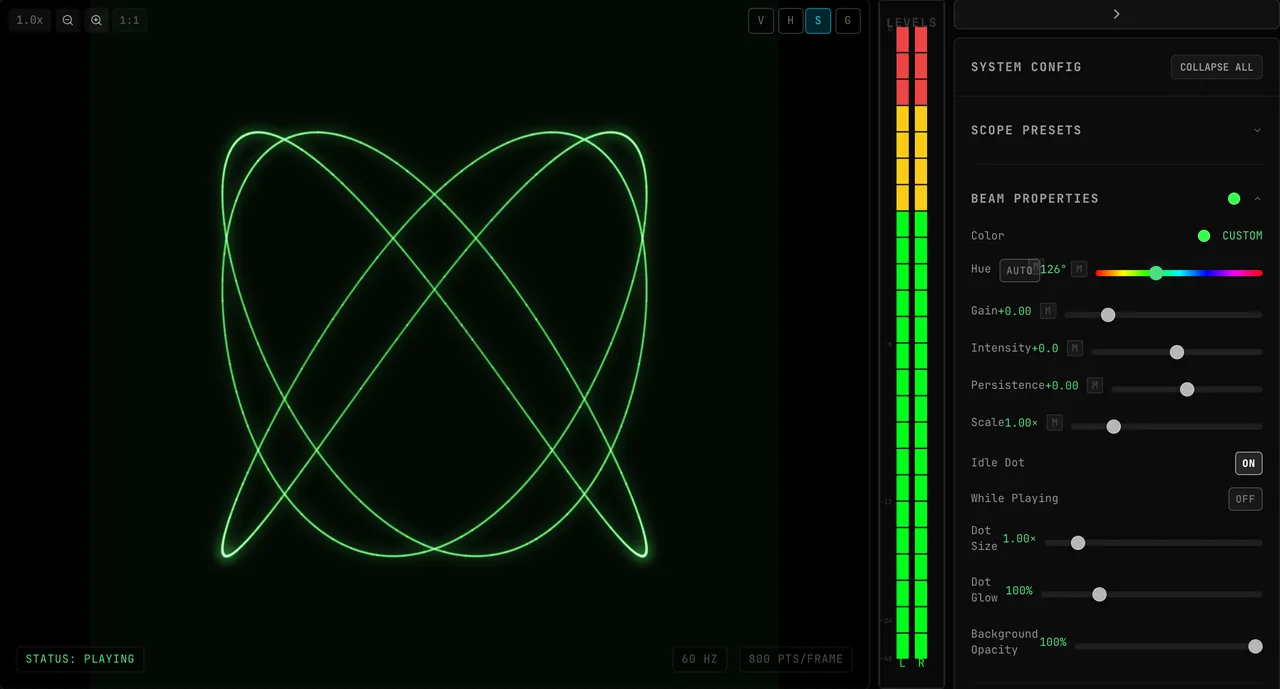Click the Scale slider handle
Viewport: 1280px width, 689px height.
[1114, 426]
